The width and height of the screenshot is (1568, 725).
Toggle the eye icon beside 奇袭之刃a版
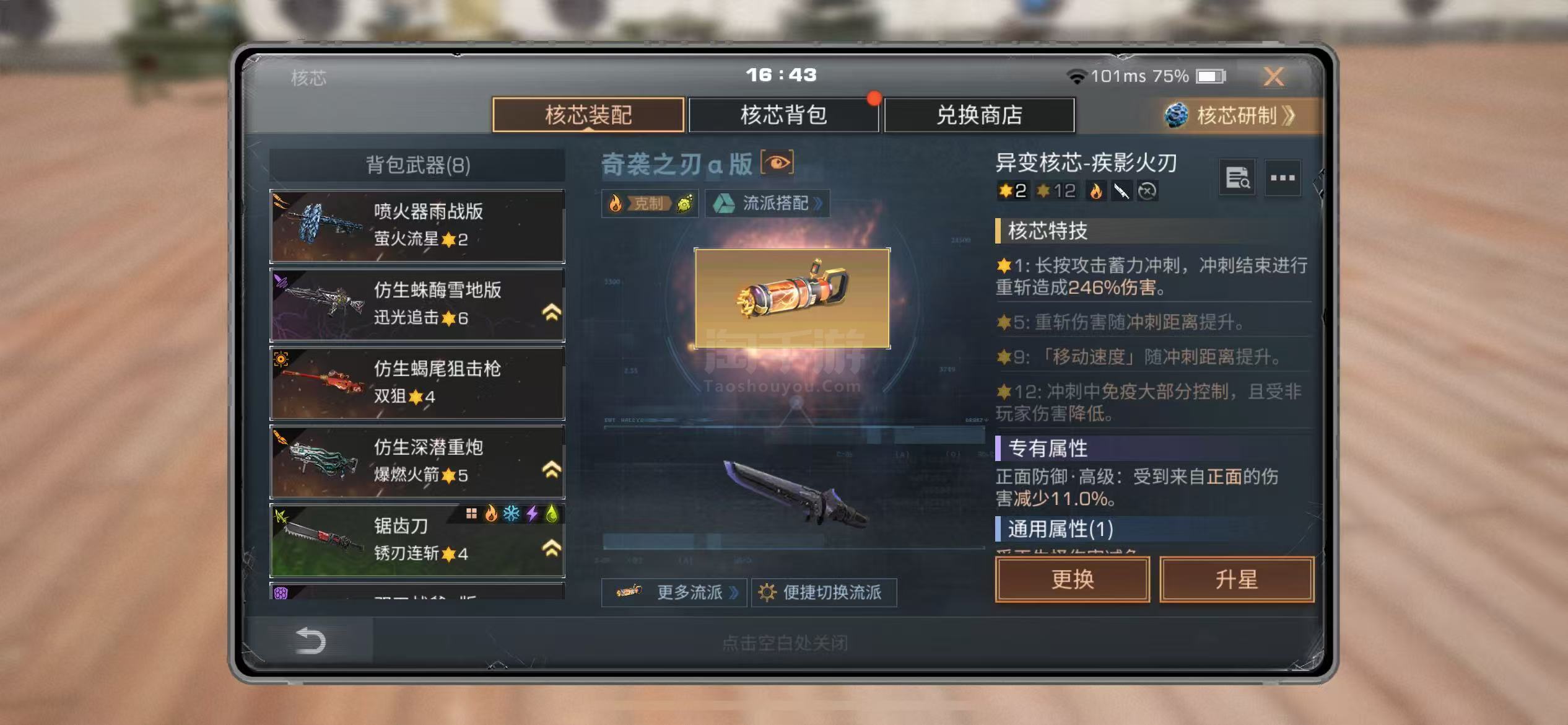point(777,163)
